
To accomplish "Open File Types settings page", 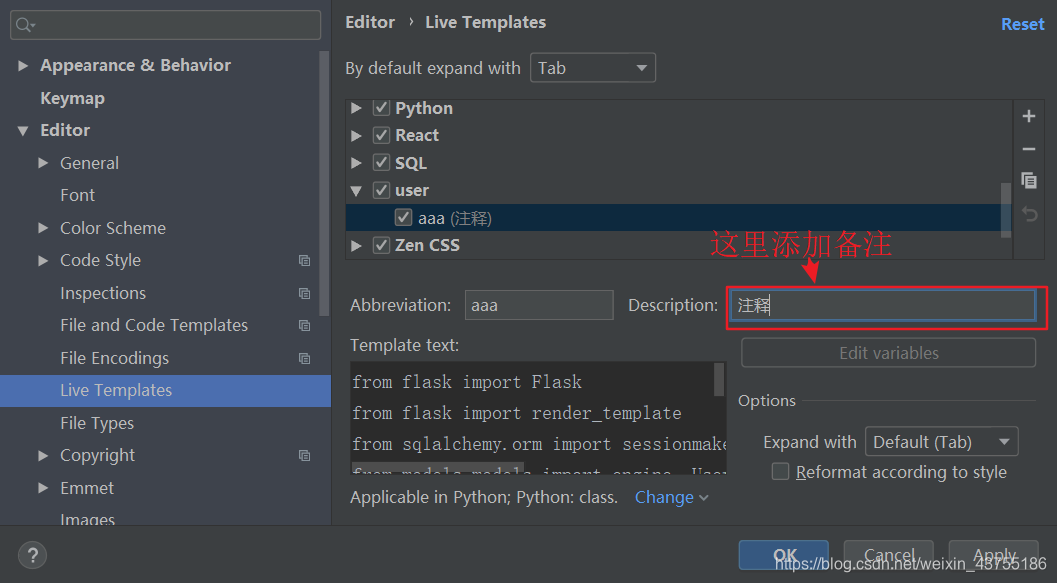I will 97,423.
